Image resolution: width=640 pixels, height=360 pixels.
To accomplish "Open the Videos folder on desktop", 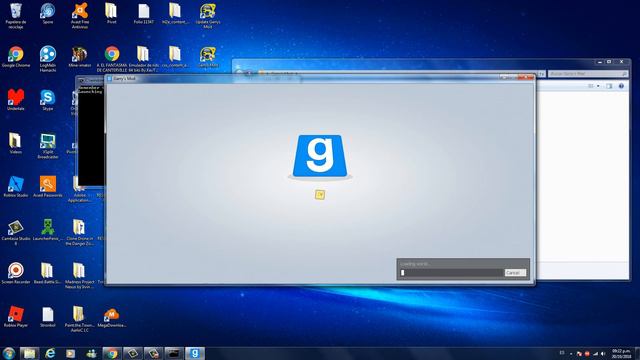I will [16, 144].
